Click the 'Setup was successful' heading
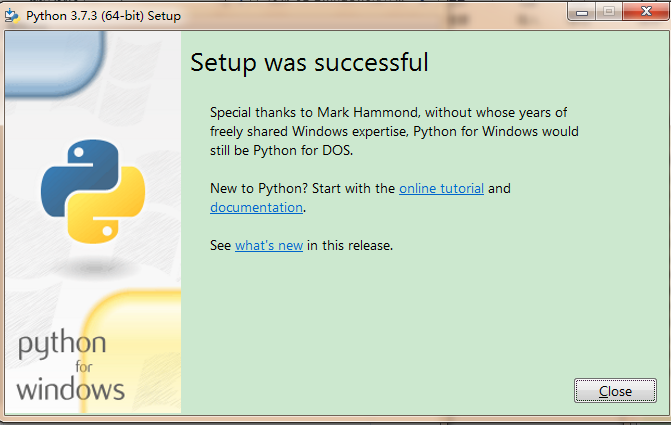This screenshot has height=425, width=671. 309,62
